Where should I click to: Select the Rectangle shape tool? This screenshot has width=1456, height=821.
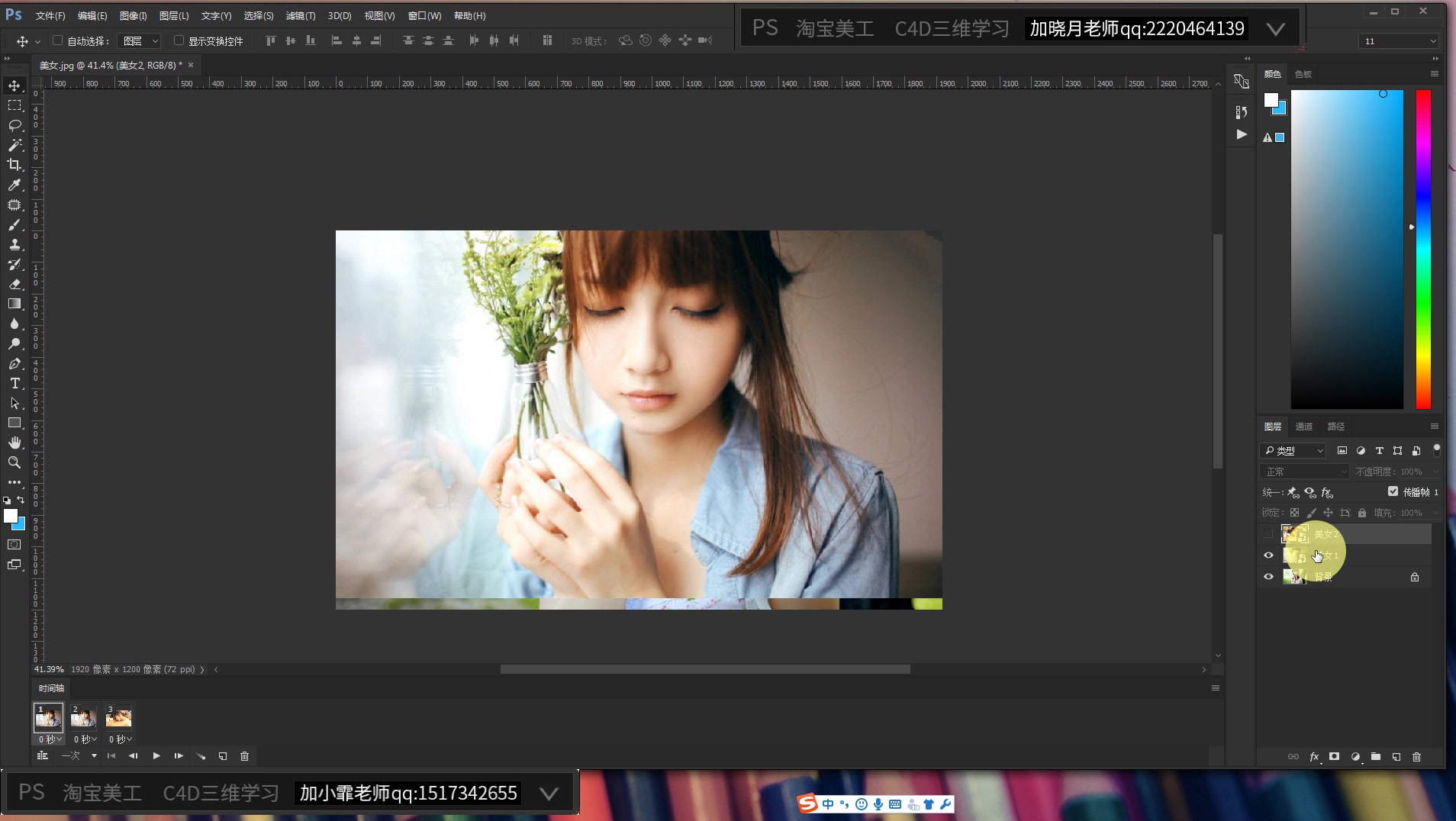pyautogui.click(x=14, y=423)
